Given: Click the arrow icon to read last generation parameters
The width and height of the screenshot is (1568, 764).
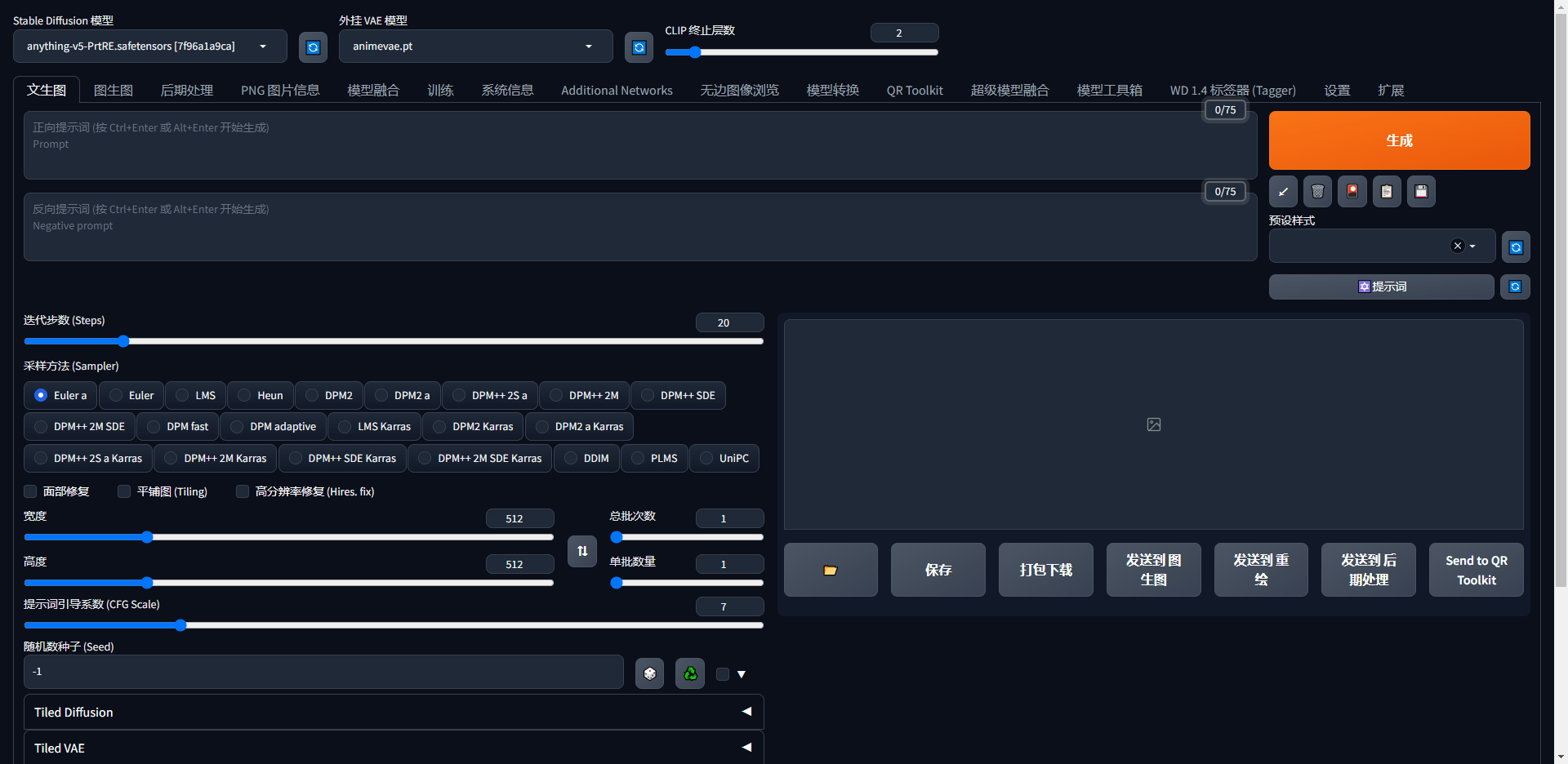Looking at the screenshot, I should pos(1283,192).
